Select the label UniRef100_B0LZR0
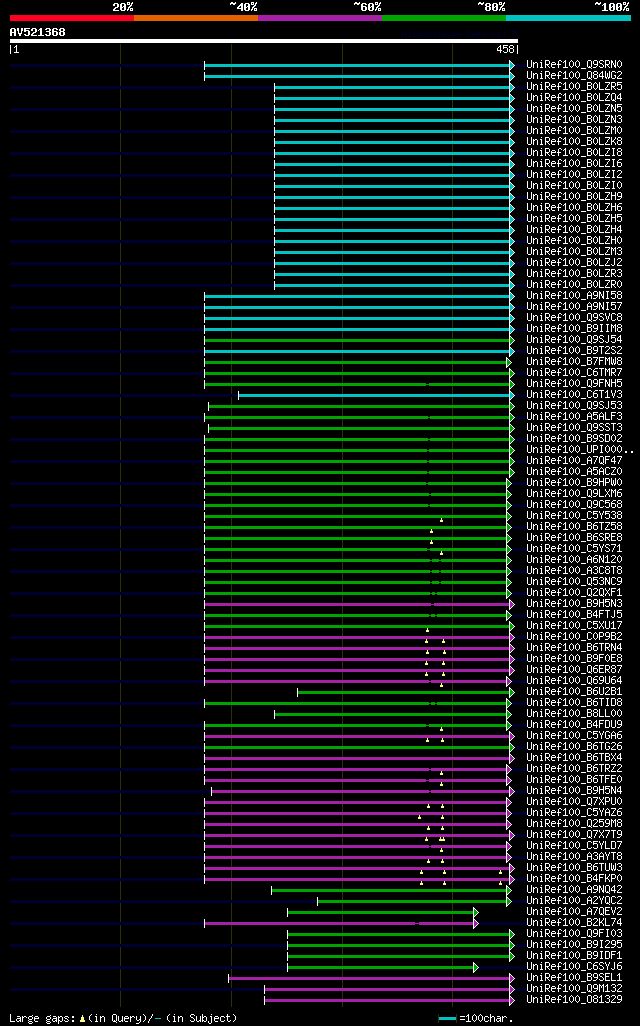The width and height of the screenshot is (640, 1026). [575, 285]
